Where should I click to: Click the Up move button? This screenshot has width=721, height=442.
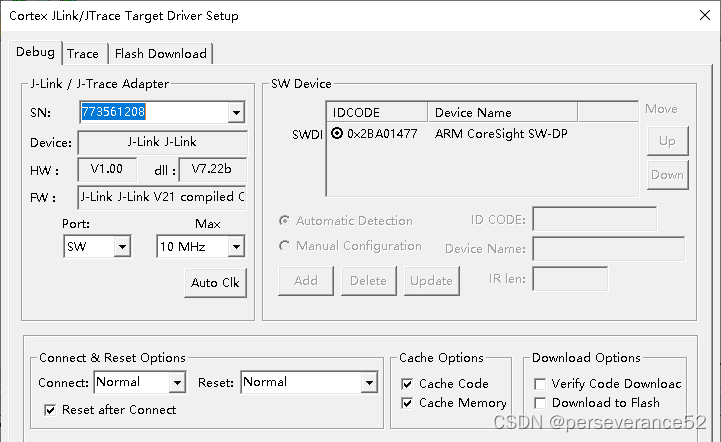coord(667,141)
